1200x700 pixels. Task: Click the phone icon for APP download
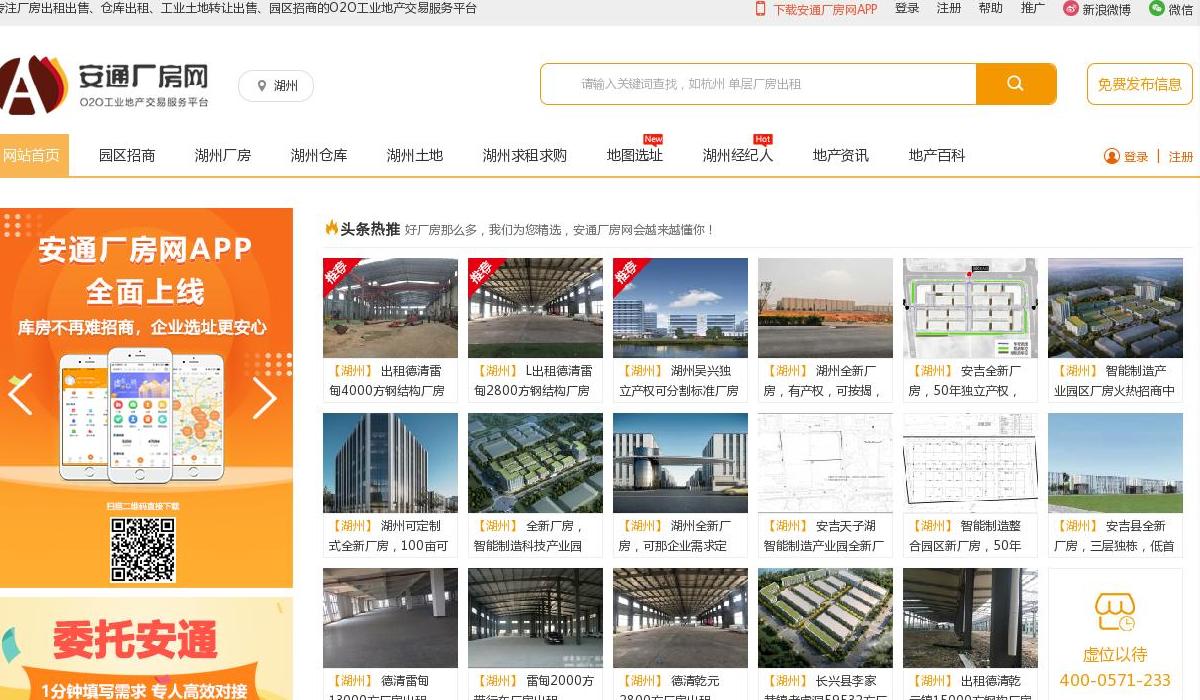[760, 8]
